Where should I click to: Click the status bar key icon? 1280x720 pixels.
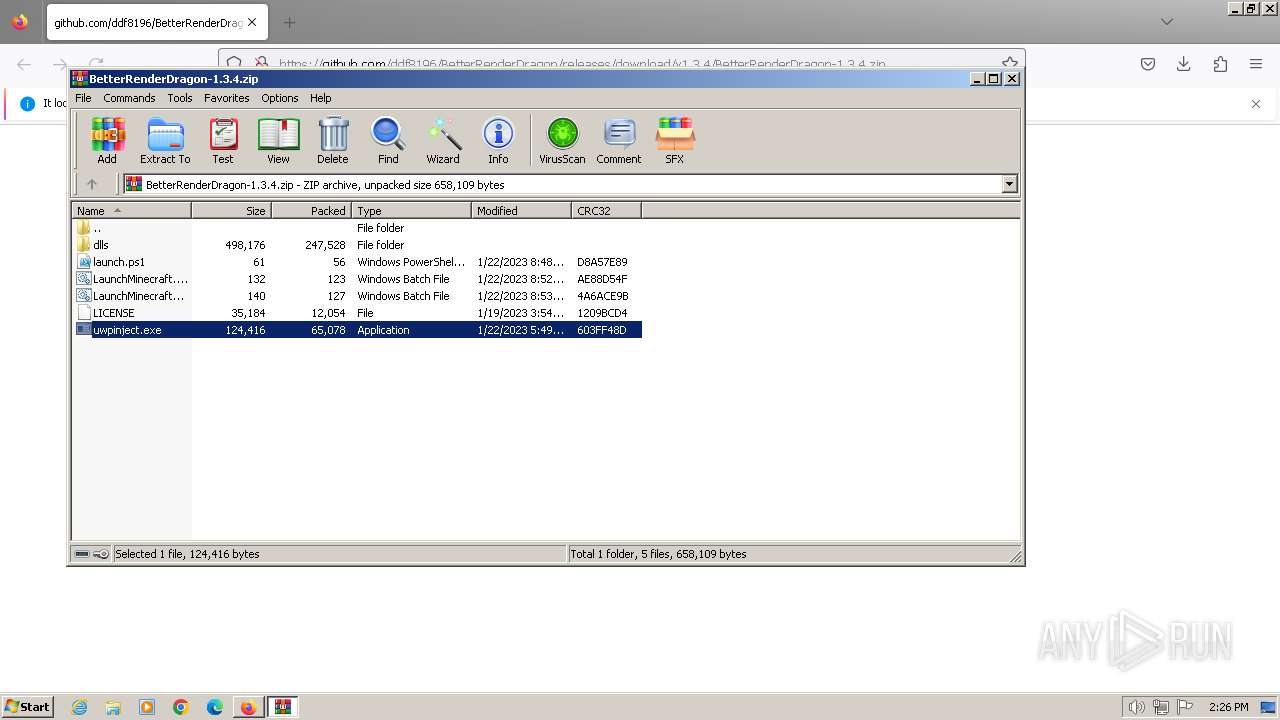(x=101, y=554)
